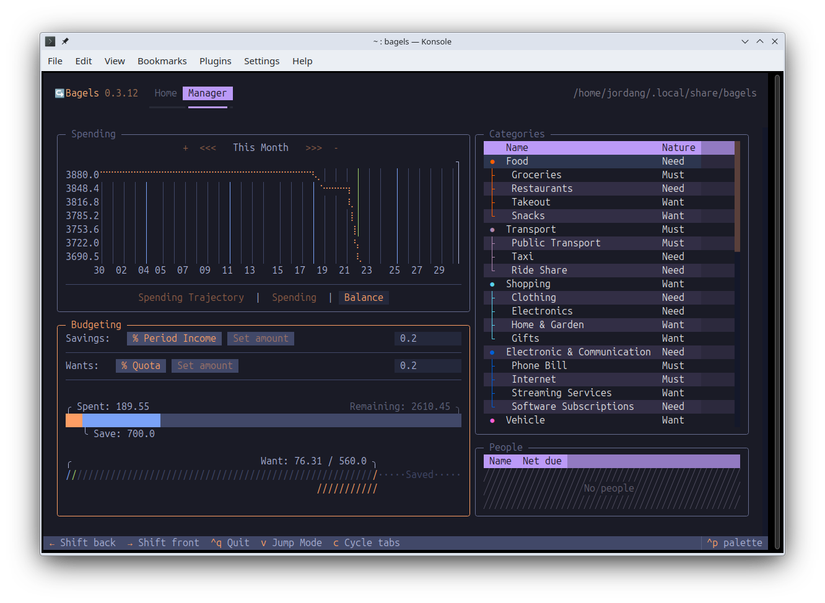This screenshot has width=825, height=603.
Task: Click Set amount for Wants quota
Action: 203,365
